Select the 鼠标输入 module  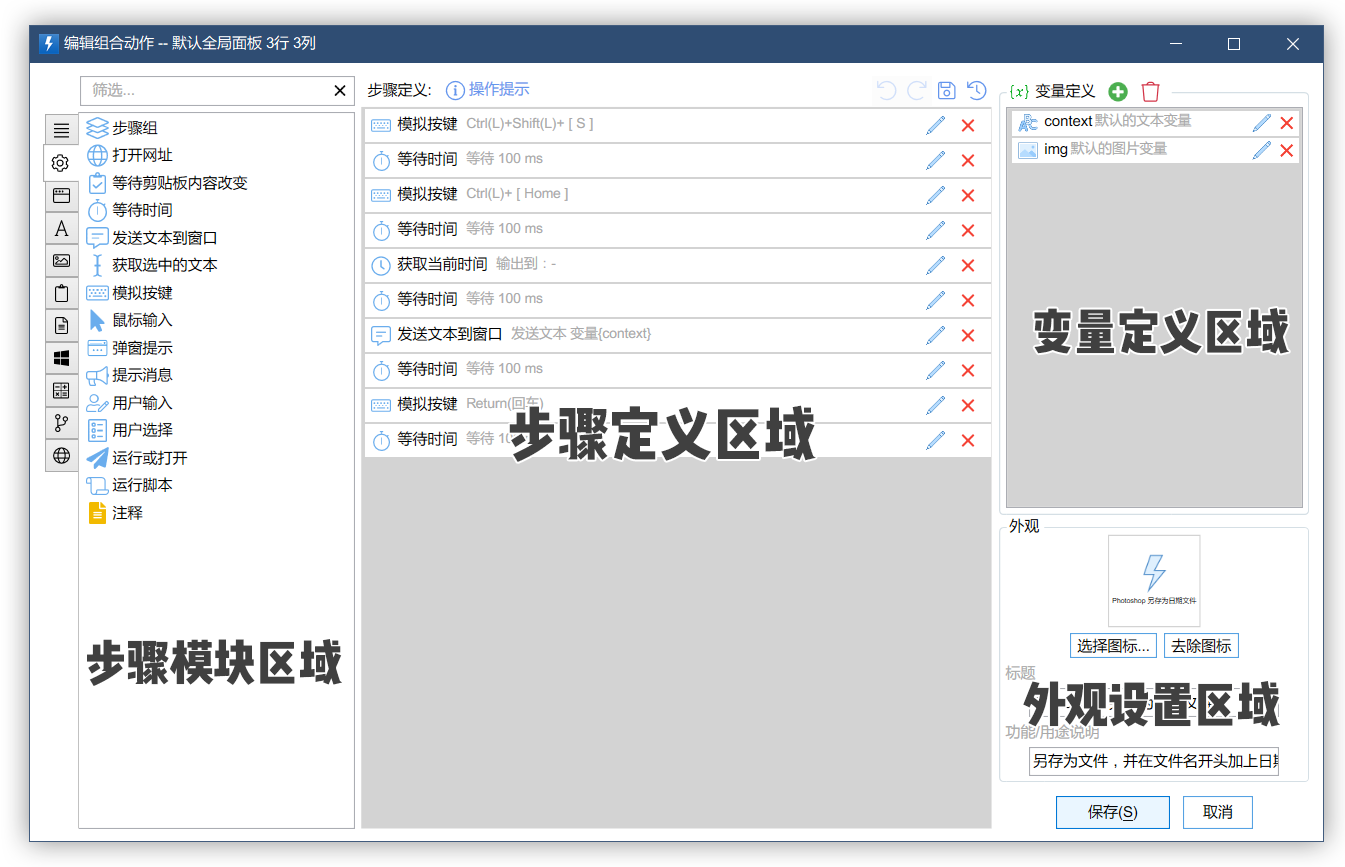[129, 320]
